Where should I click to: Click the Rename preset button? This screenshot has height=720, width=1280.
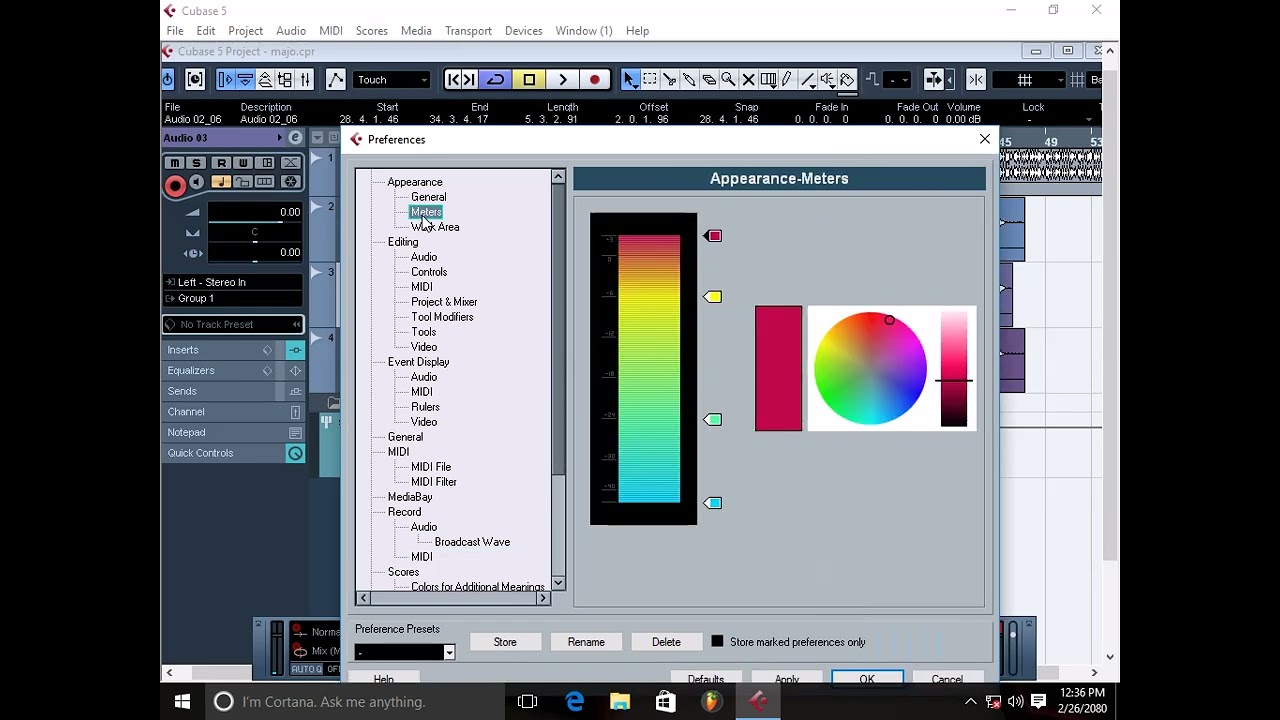point(586,642)
